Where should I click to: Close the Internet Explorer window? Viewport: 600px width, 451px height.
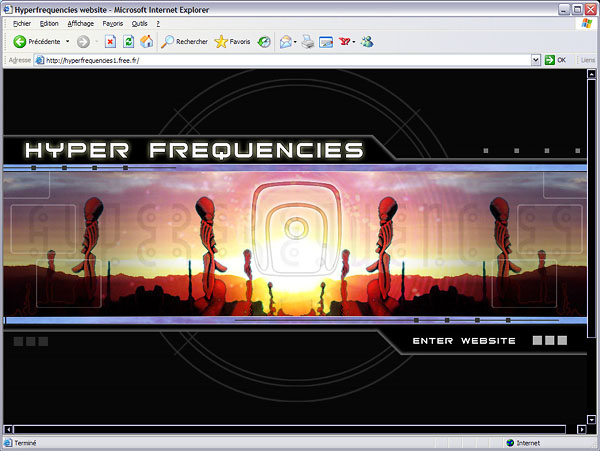(x=590, y=9)
